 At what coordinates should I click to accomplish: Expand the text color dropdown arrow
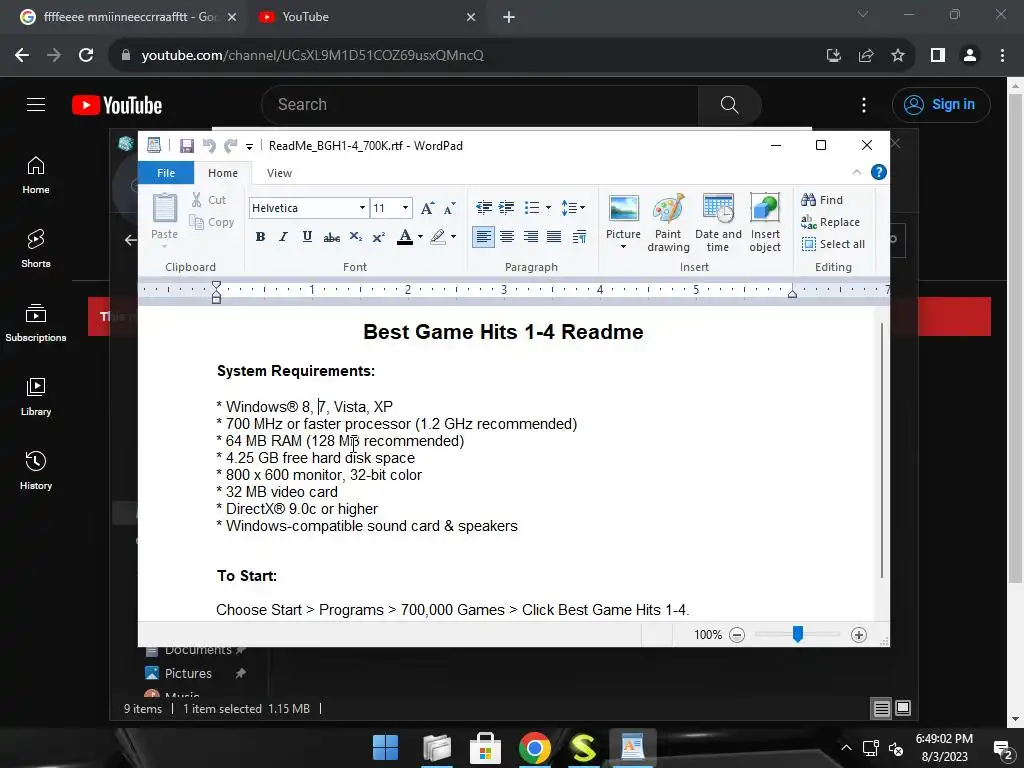point(420,236)
